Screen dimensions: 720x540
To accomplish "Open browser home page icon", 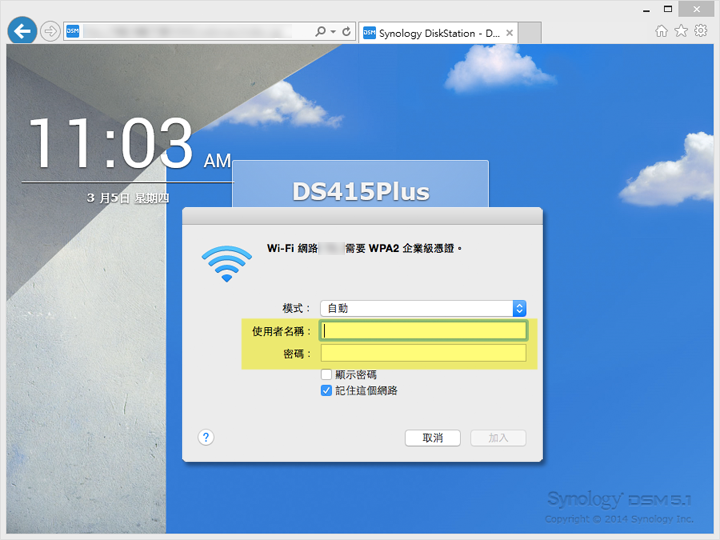I will (661, 31).
